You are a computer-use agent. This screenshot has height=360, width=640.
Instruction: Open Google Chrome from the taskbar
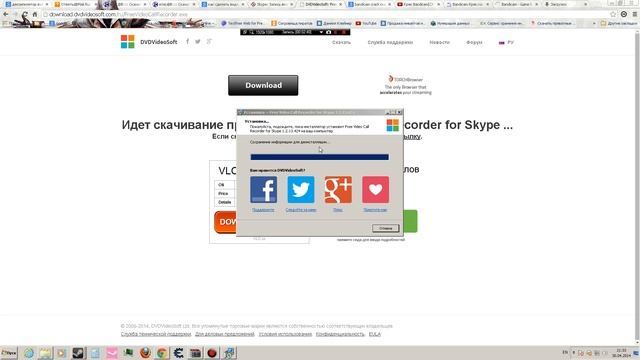click(x=162, y=353)
